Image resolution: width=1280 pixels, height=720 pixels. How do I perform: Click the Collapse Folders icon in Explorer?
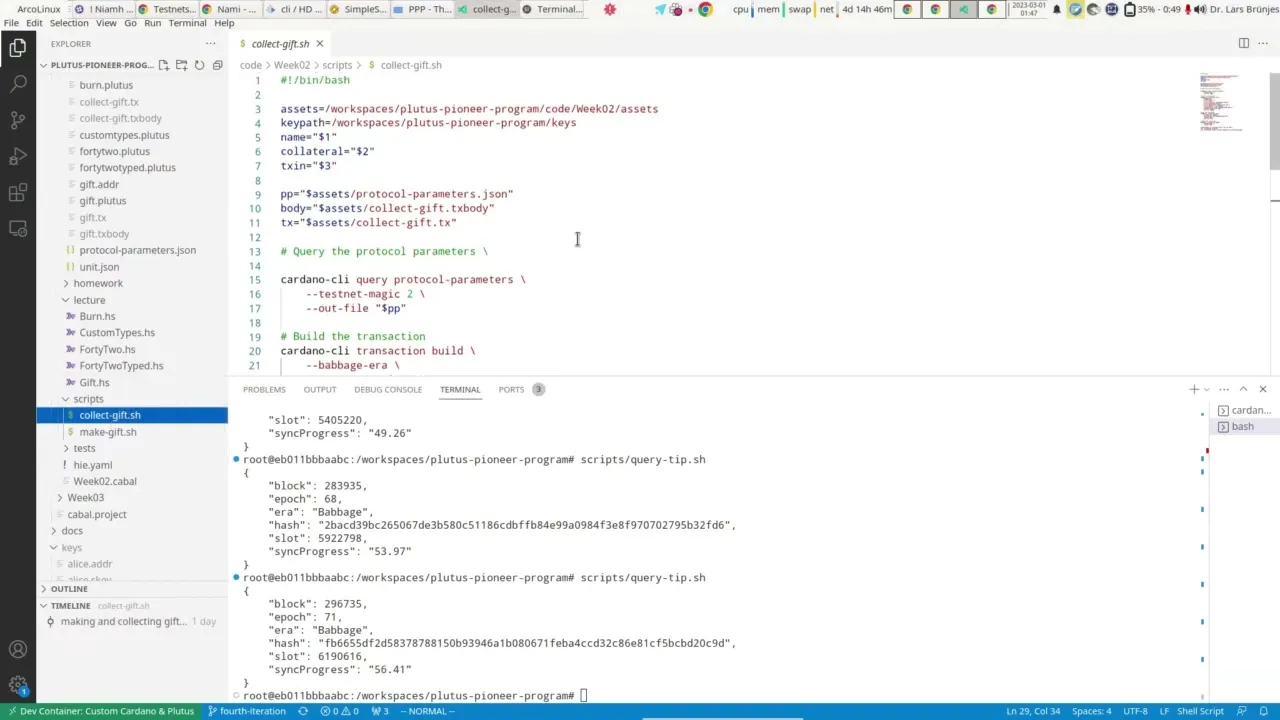click(217, 64)
